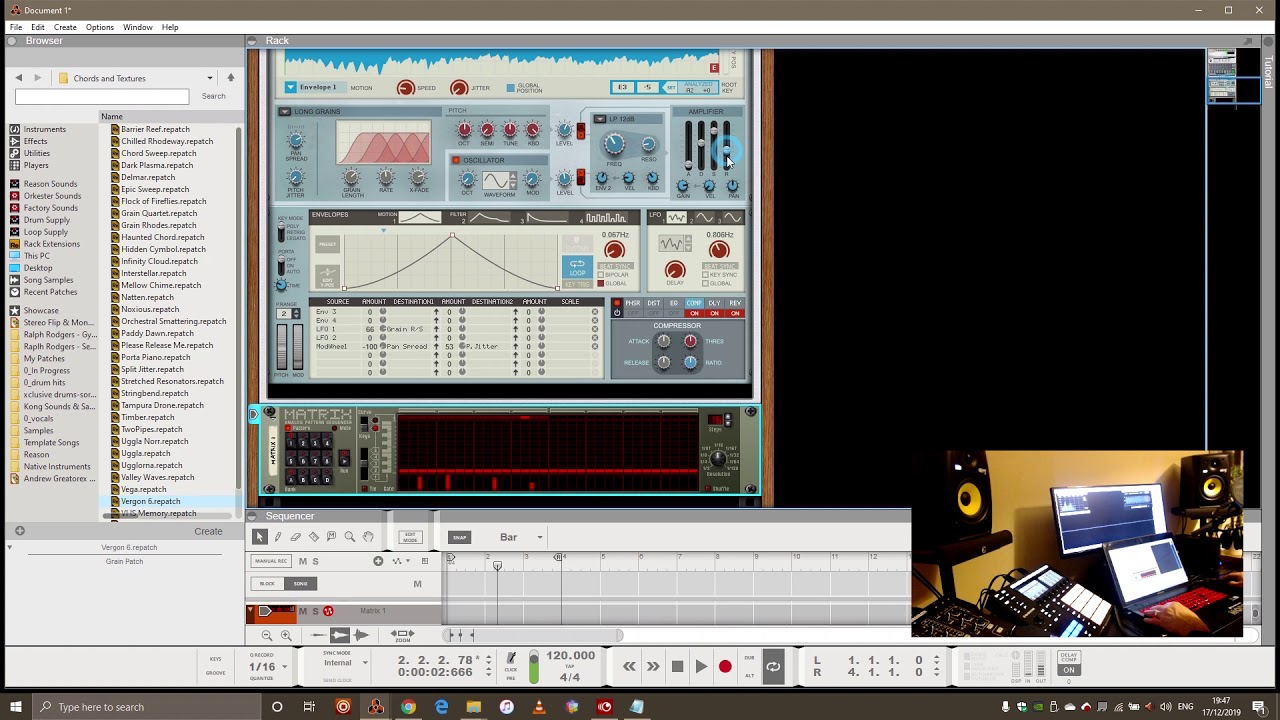
Task: Click the red Record button
Action: 725,667
